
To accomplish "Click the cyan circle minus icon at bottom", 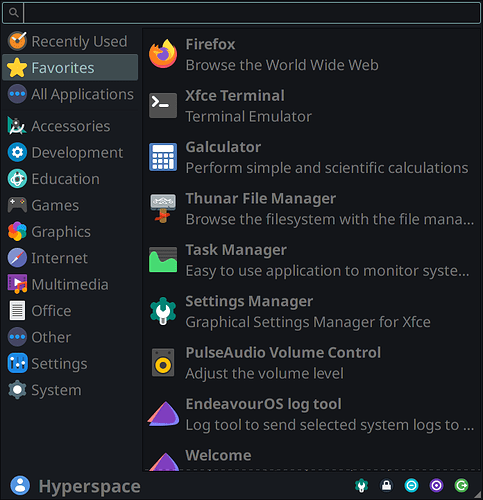I will point(411,485).
